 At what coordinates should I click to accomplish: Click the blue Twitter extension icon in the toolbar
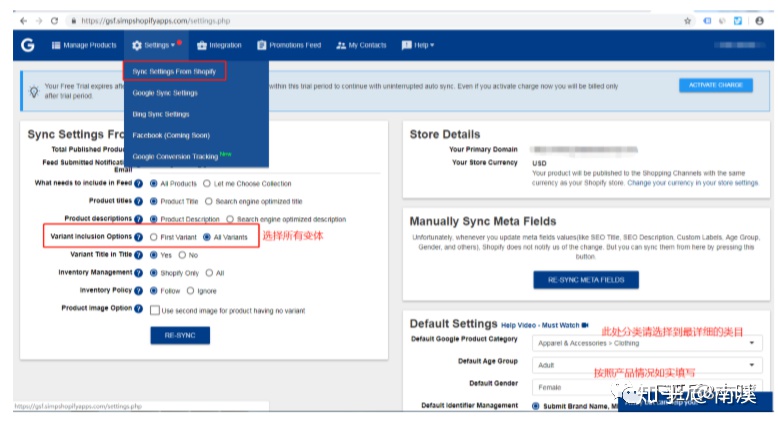coord(738,21)
